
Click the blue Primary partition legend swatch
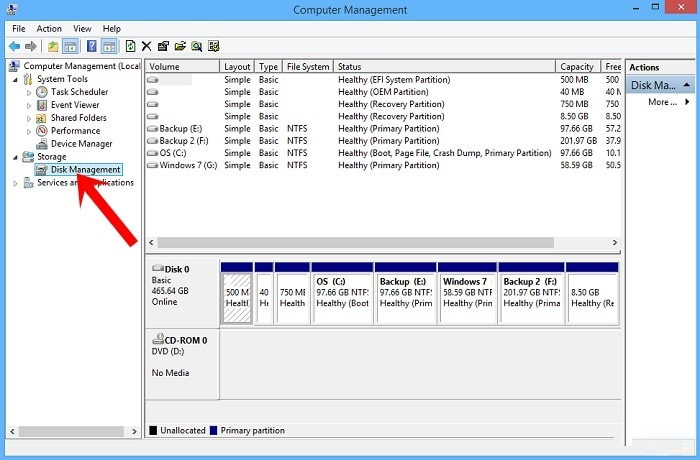pos(215,431)
